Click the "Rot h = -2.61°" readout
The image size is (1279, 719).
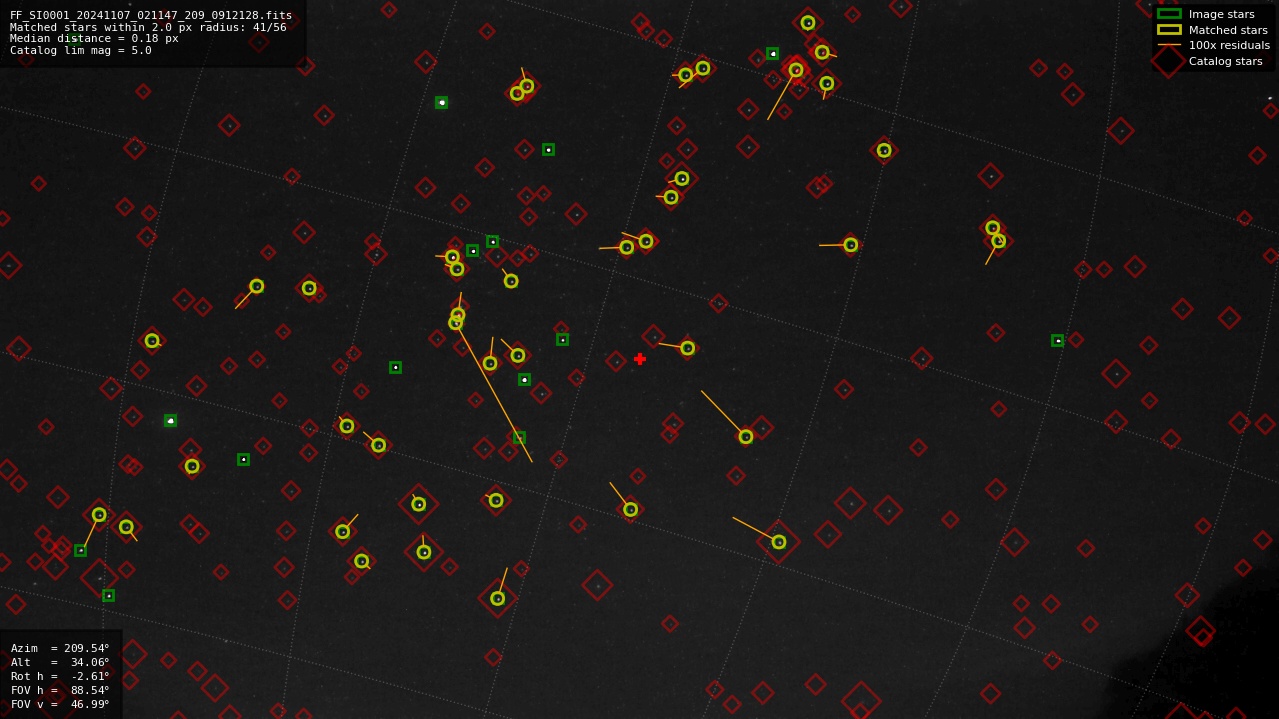coord(60,676)
